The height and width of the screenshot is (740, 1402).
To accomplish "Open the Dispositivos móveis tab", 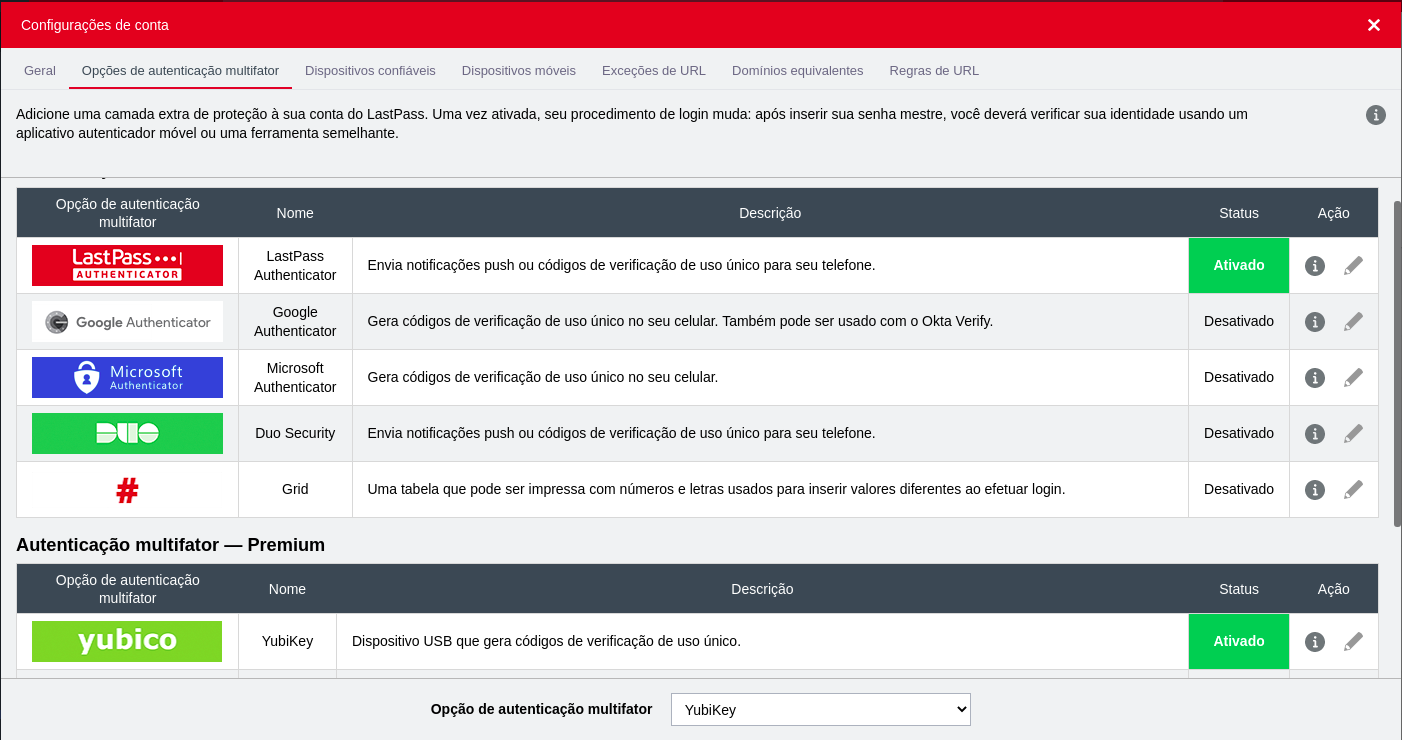I will [x=519, y=71].
